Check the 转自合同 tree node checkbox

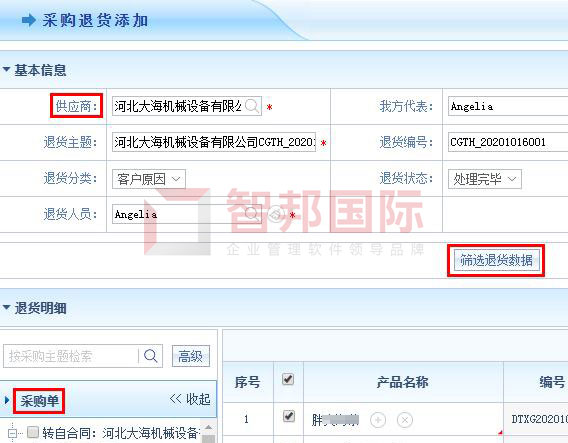(x=33, y=432)
